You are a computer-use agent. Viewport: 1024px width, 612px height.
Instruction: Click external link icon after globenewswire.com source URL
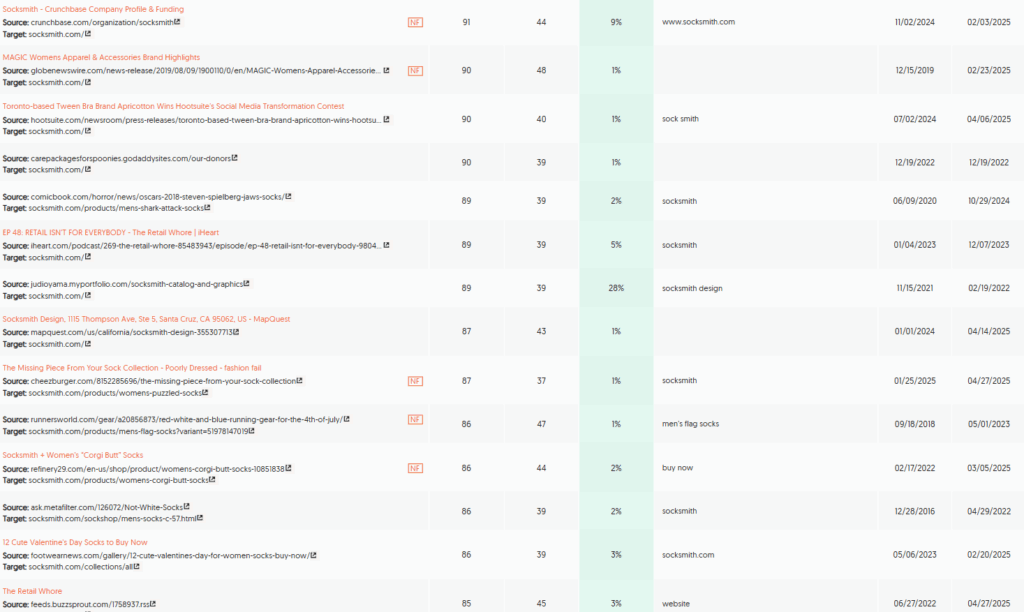point(386,71)
